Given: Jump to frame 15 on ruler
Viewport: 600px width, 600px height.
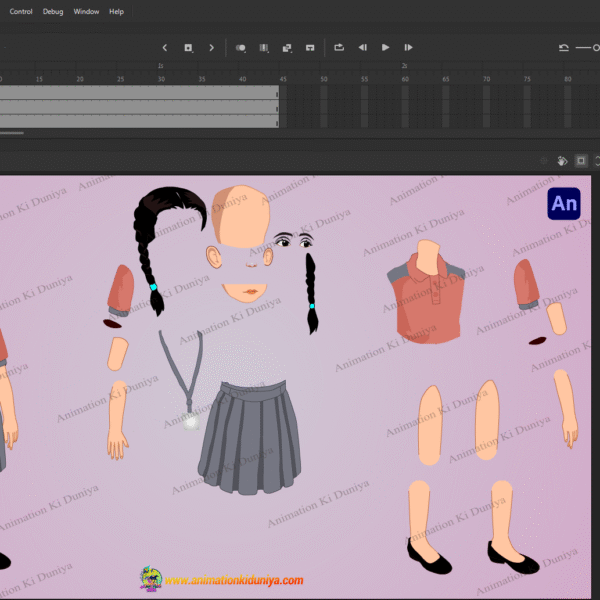Looking at the screenshot, I should pyautogui.click(x=39, y=79).
